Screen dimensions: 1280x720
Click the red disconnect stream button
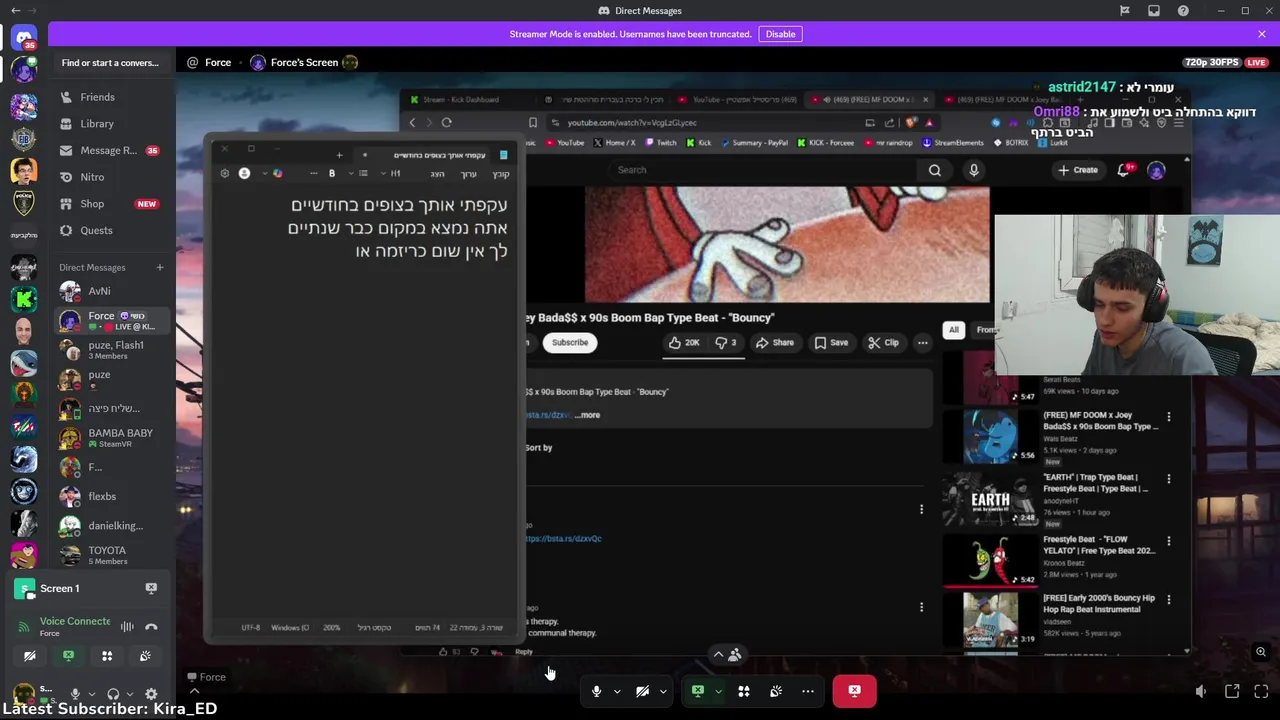(854, 691)
